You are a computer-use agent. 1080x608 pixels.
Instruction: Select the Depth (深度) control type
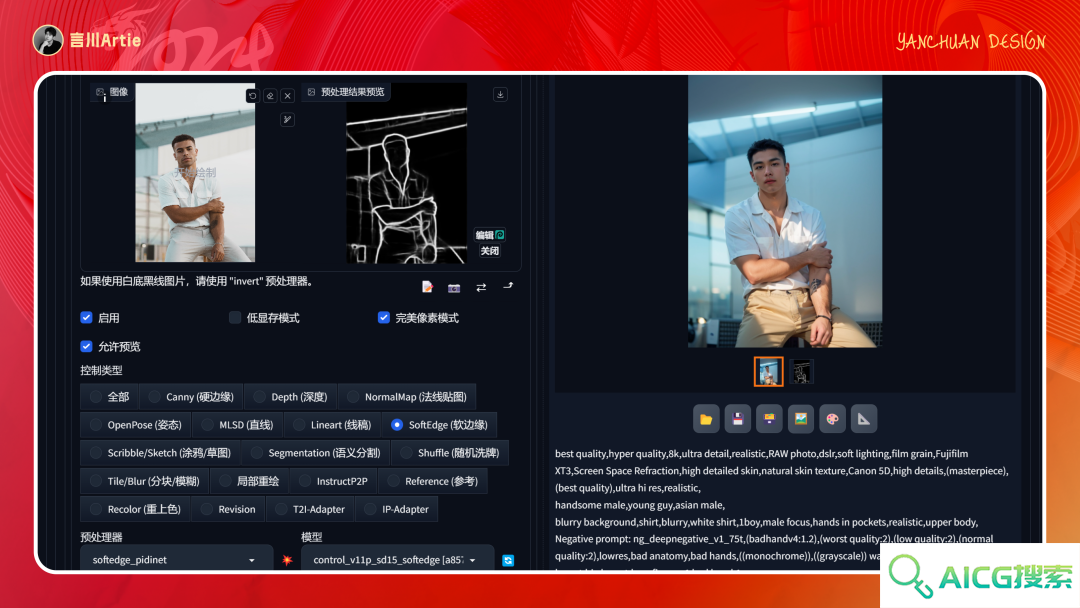pyautogui.click(x=290, y=397)
